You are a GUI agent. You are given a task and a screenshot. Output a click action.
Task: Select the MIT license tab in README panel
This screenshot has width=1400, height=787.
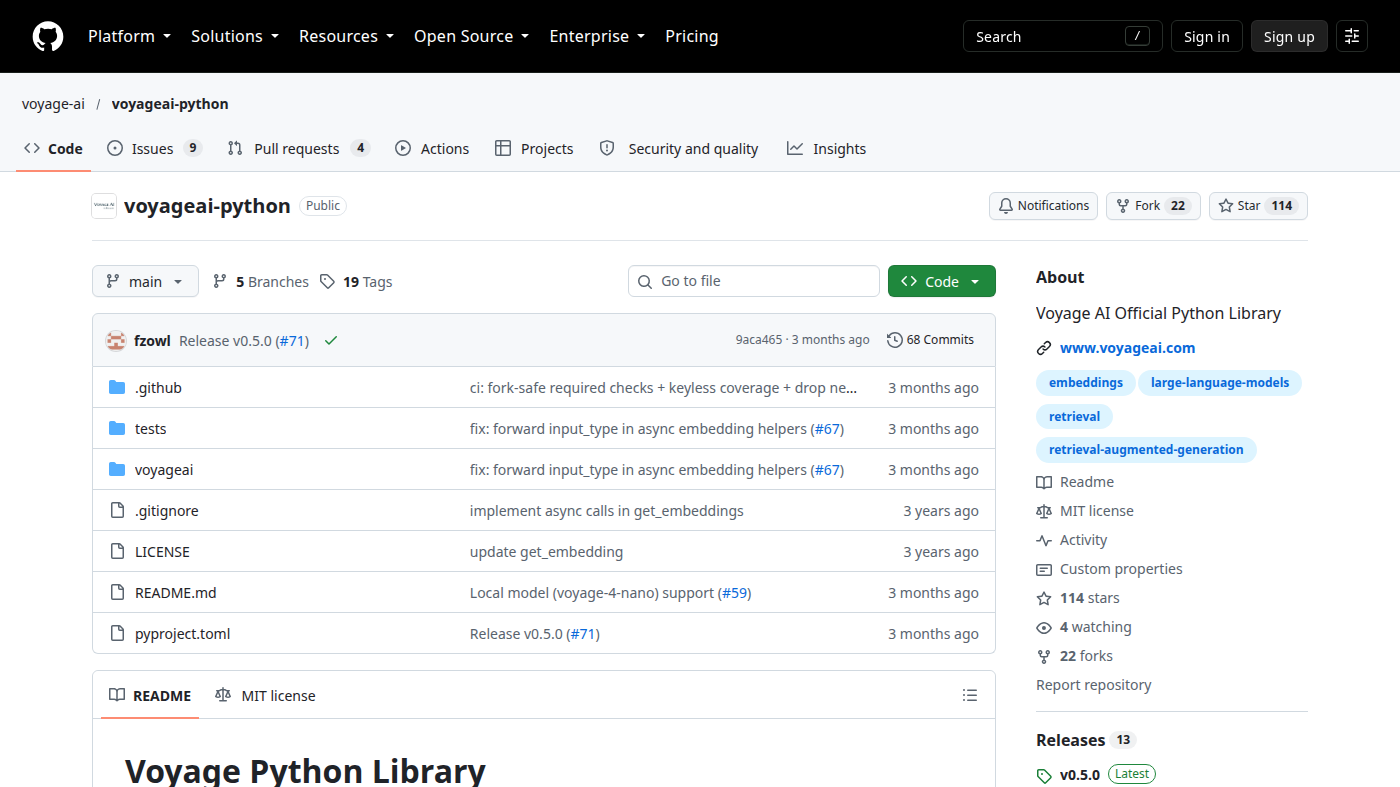tap(265, 695)
